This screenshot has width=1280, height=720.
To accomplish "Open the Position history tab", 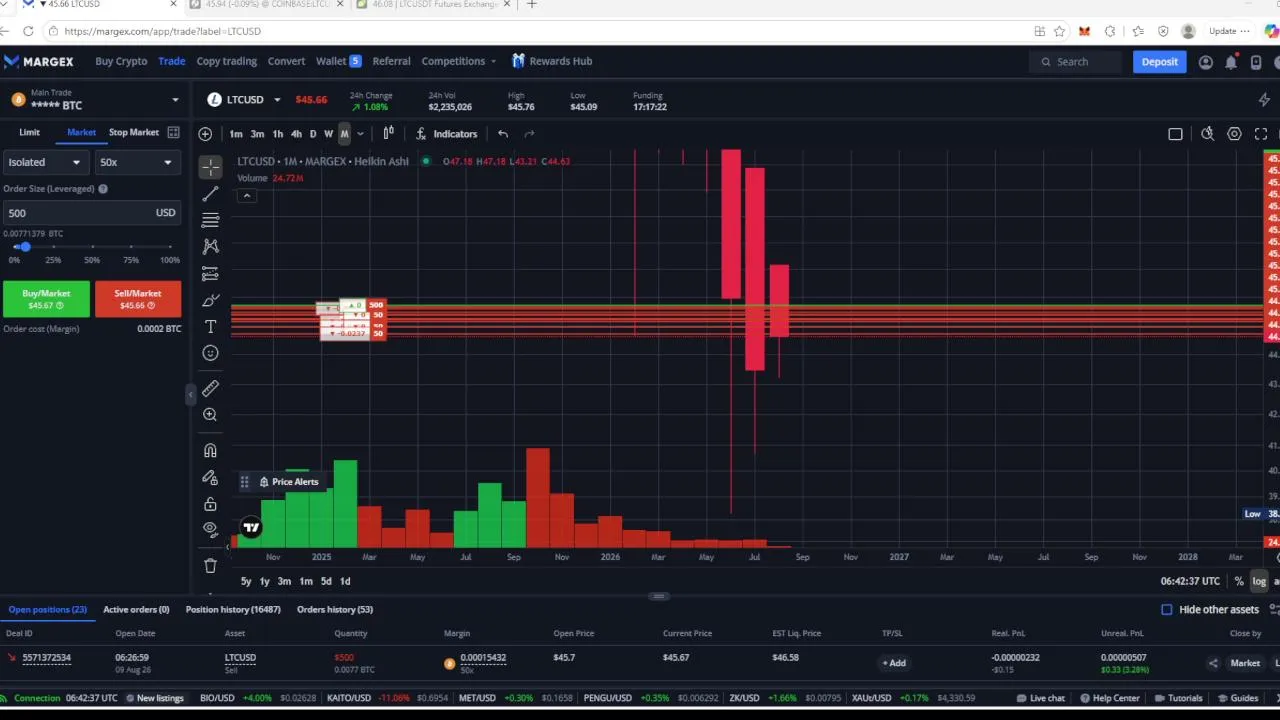I will (233, 609).
